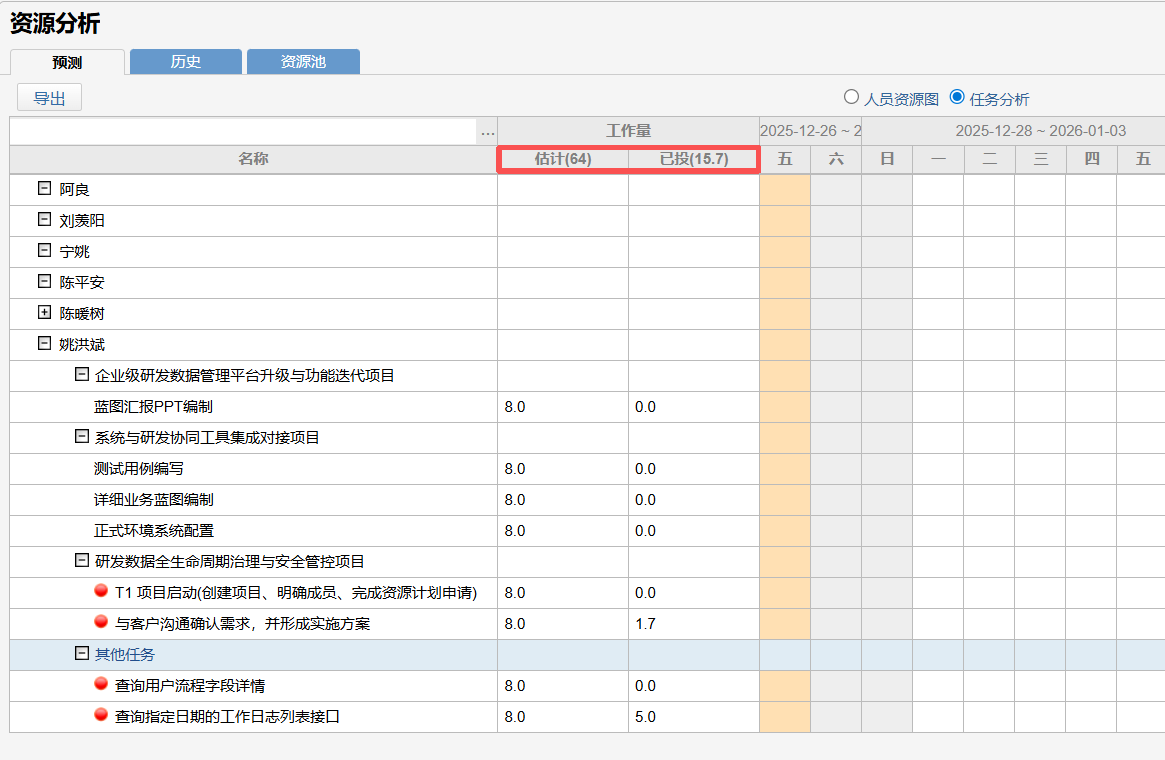
Task: Click the ellipsis icon next to search box
Action: click(487, 131)
